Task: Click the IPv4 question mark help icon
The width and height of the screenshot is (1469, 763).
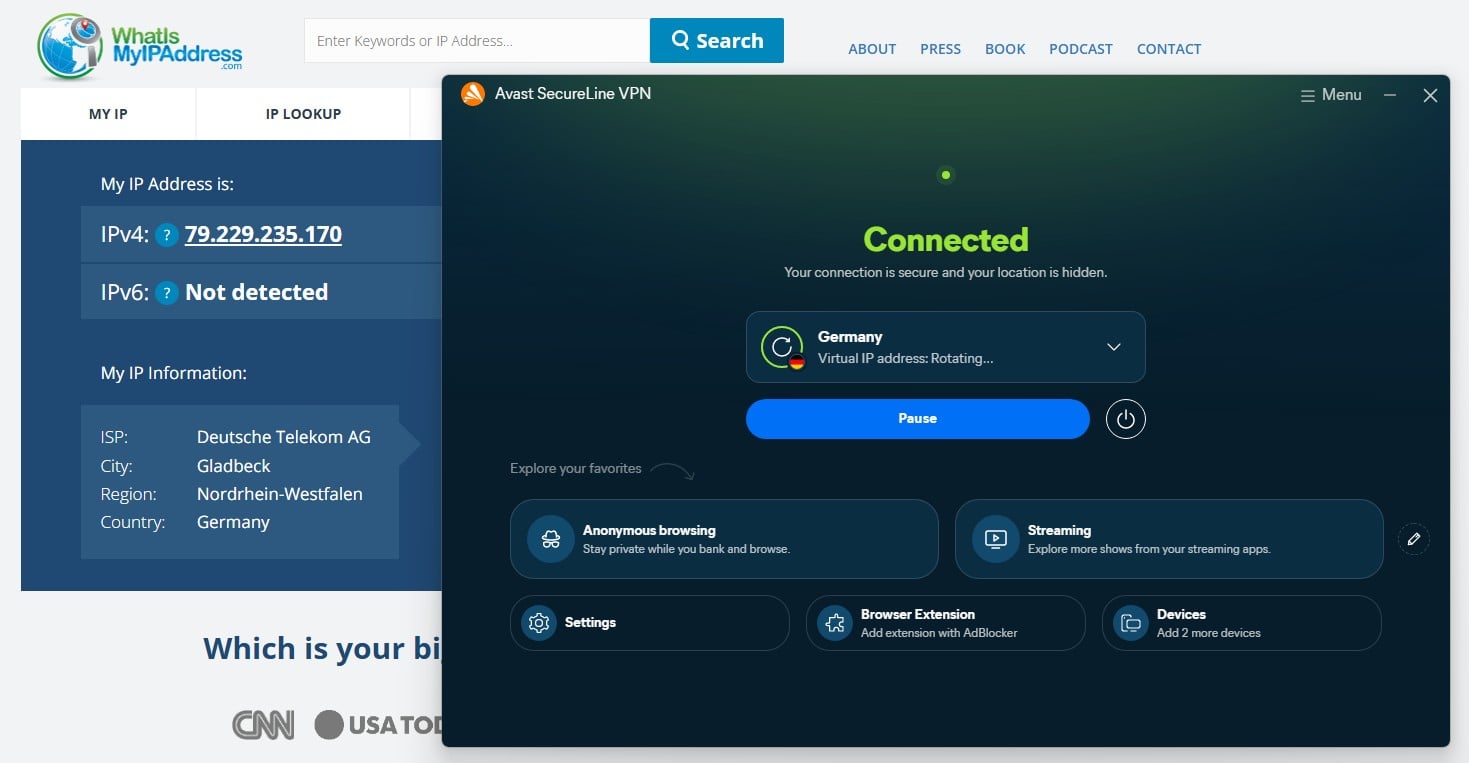Action: (167, 236)
